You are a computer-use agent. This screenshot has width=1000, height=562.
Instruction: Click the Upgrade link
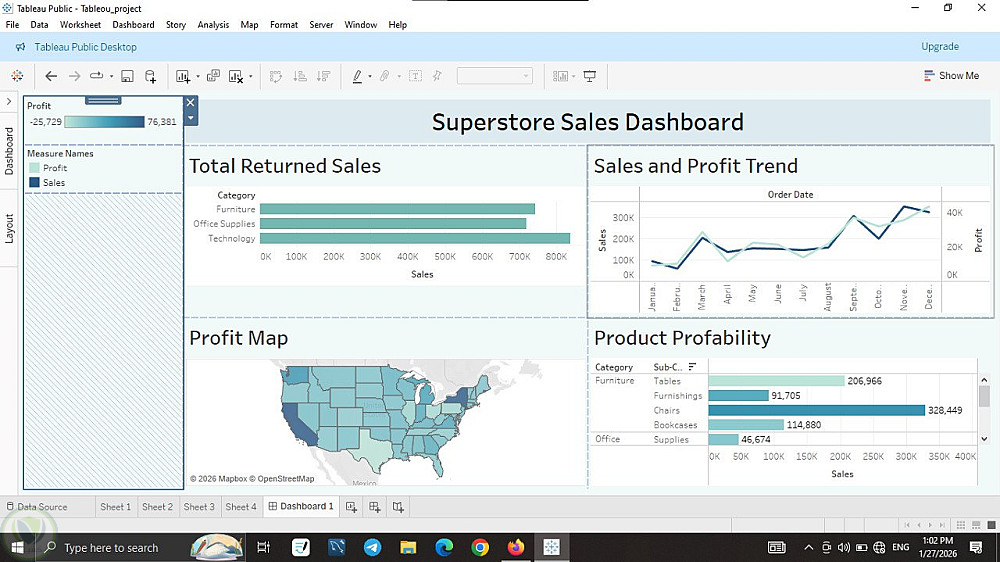pyautogui.click(x=939, y=47)
